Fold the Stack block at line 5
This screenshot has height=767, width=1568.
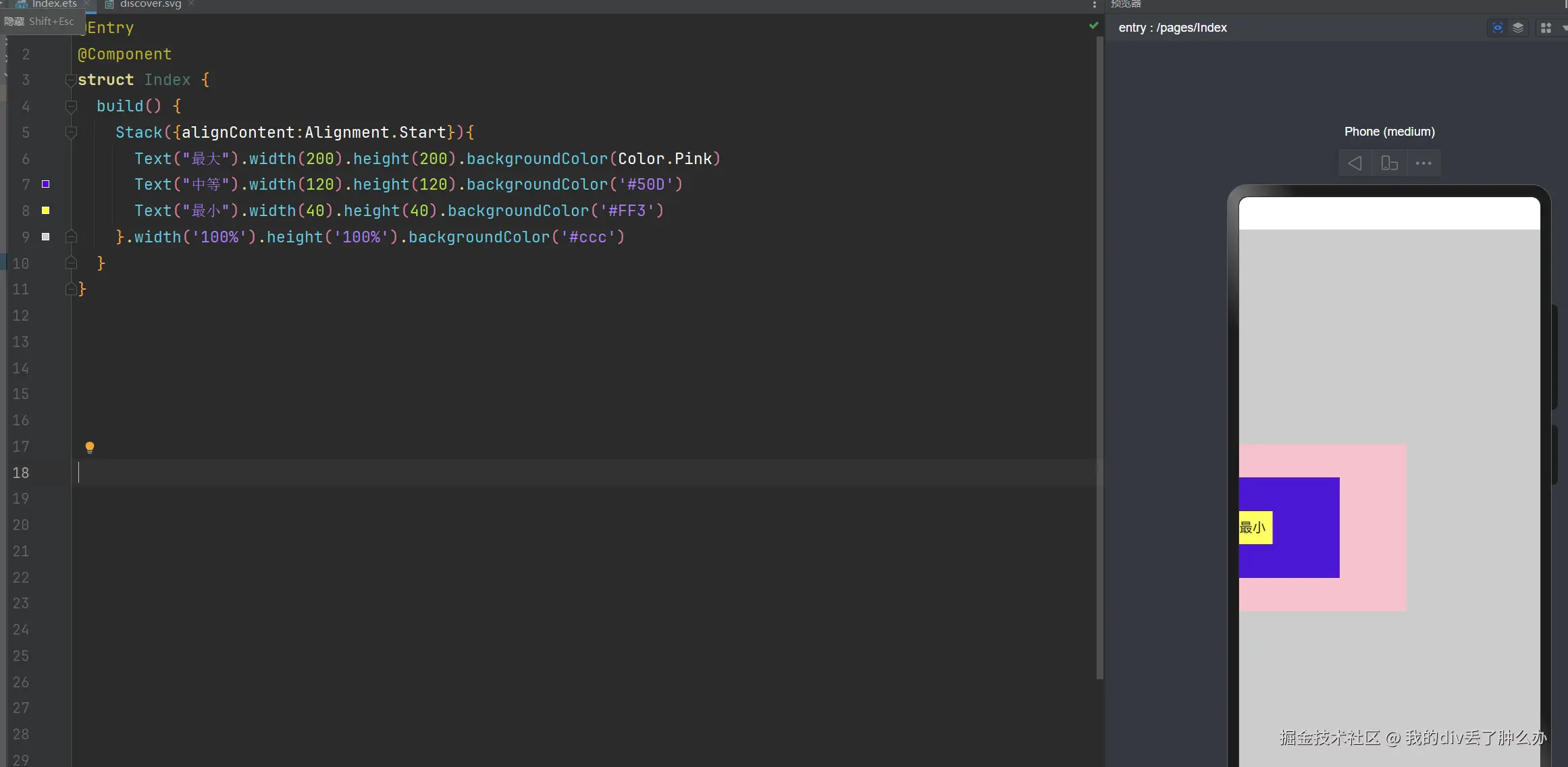coord(70,132)
